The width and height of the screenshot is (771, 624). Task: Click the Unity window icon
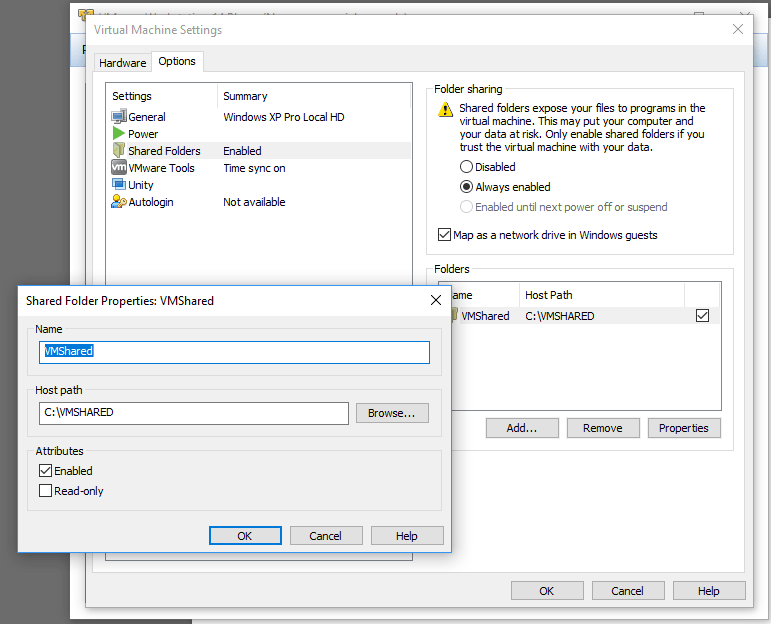click(x=119, y=184)
